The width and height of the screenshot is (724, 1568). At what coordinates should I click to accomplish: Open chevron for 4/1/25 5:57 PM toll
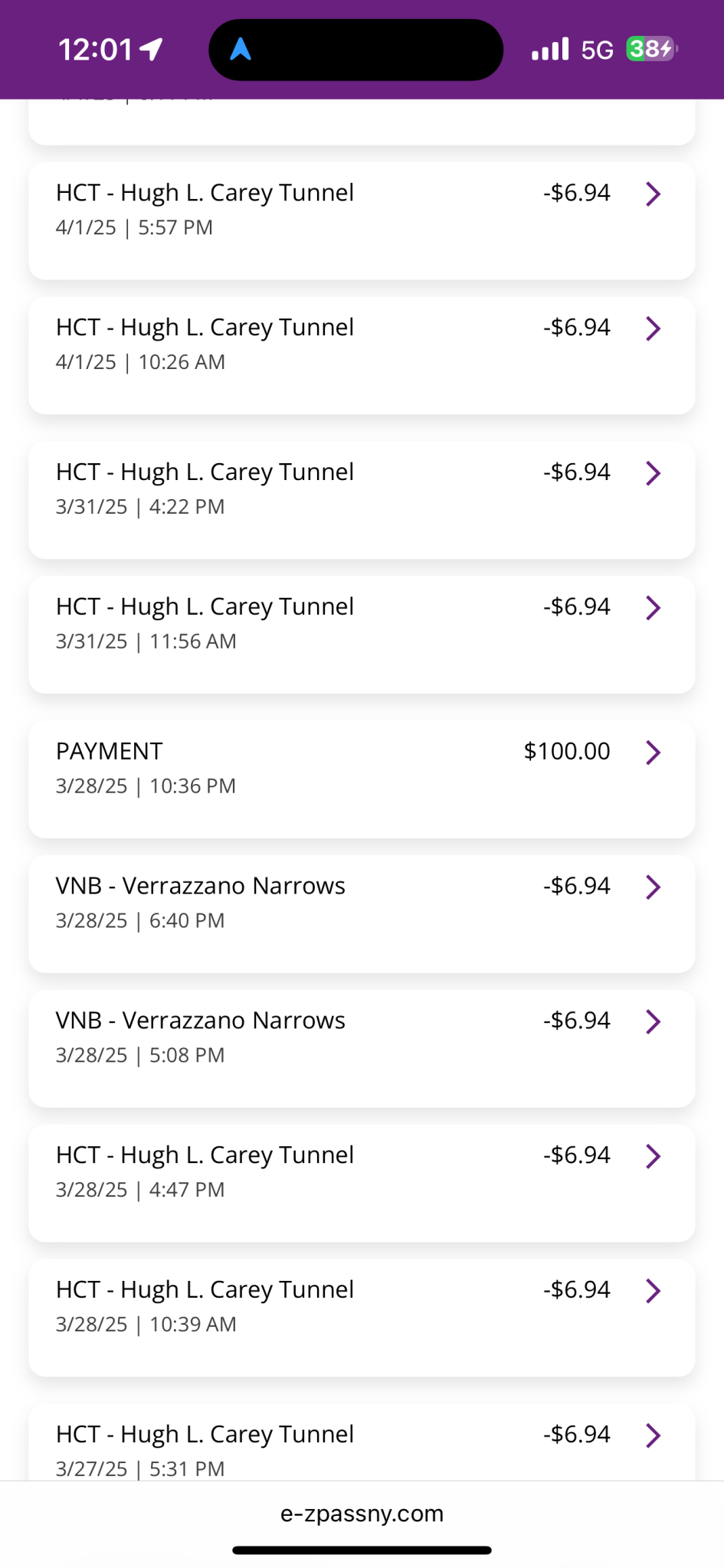(653, 194)
